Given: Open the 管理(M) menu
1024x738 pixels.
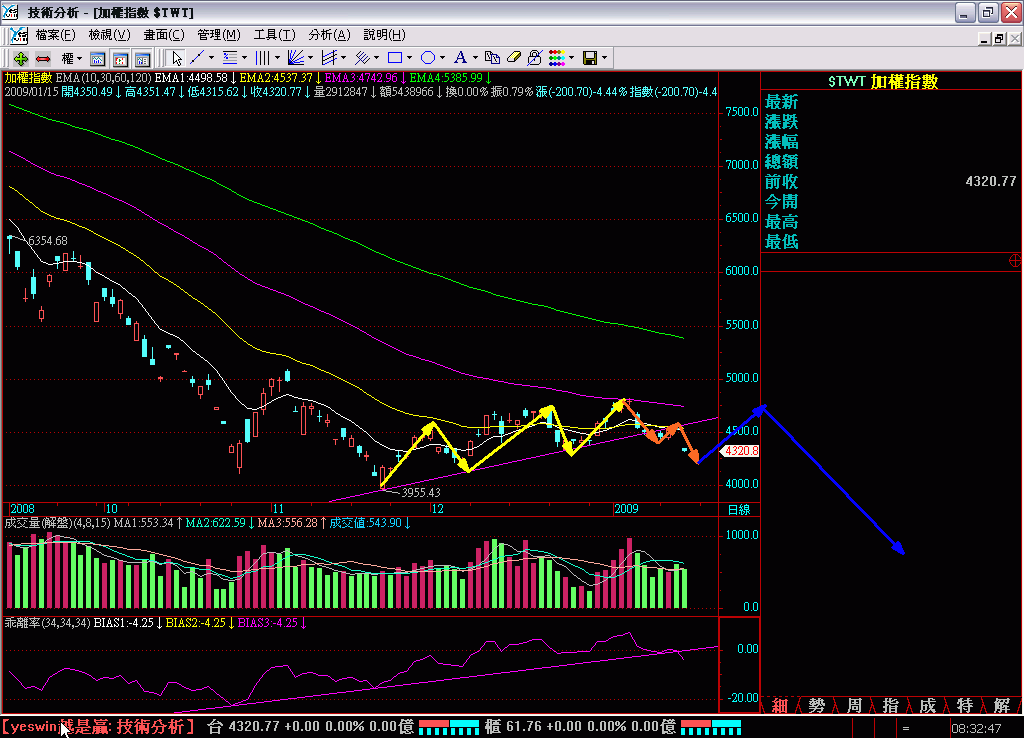Looking at the screenshot, I should pos(219,35).
